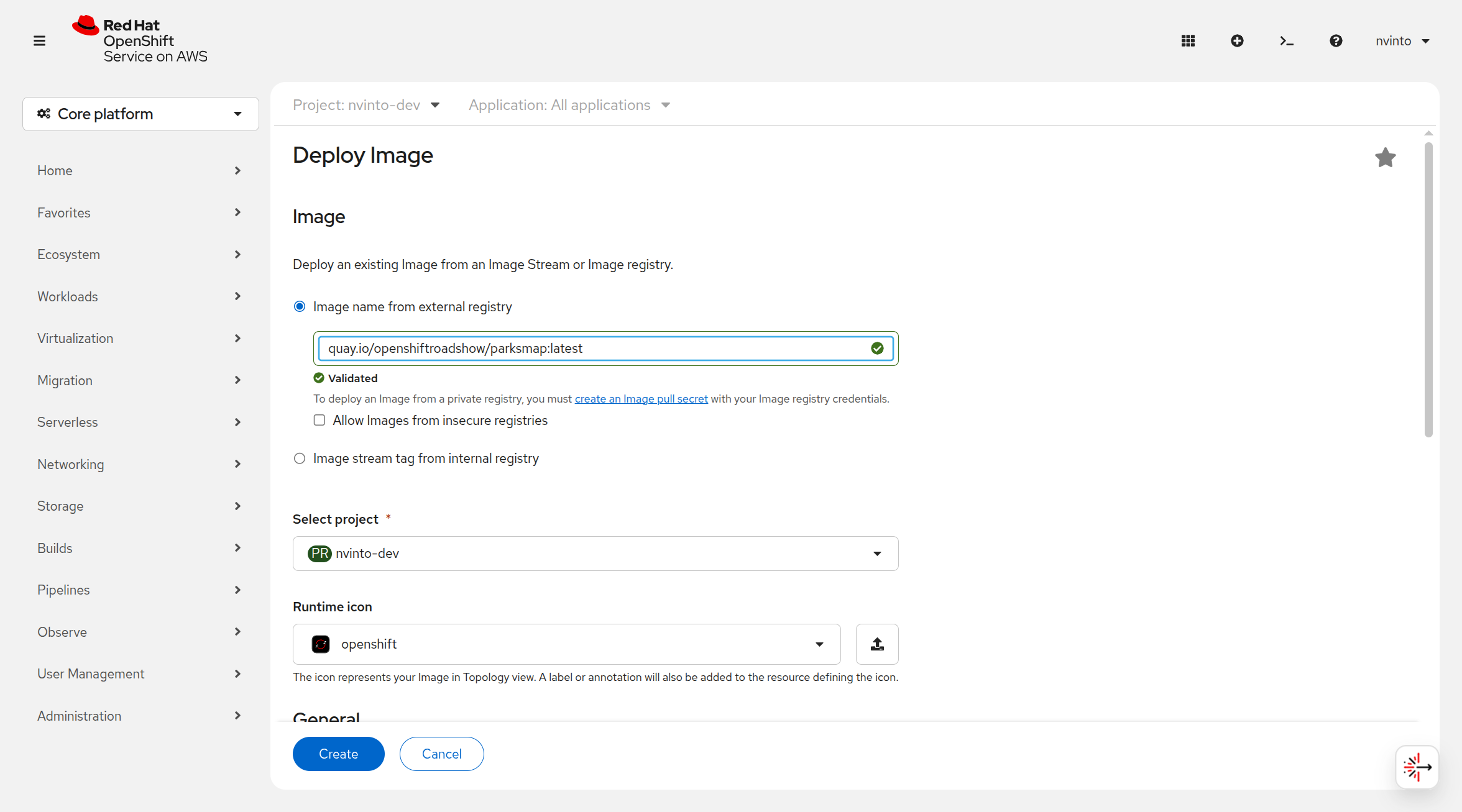The width and height of the screenshot is (1462, 812).
Task: Click the Create button
Action: [x=339, y=754]
